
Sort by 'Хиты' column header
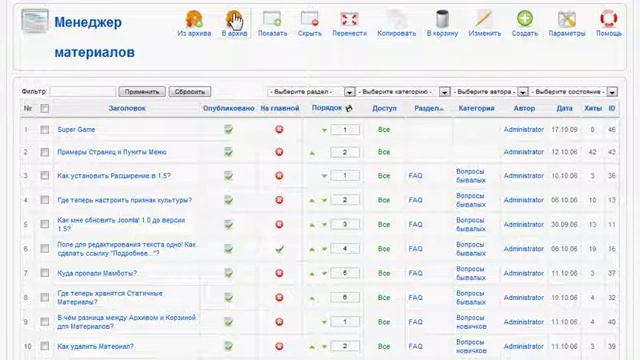pos(593,108)
